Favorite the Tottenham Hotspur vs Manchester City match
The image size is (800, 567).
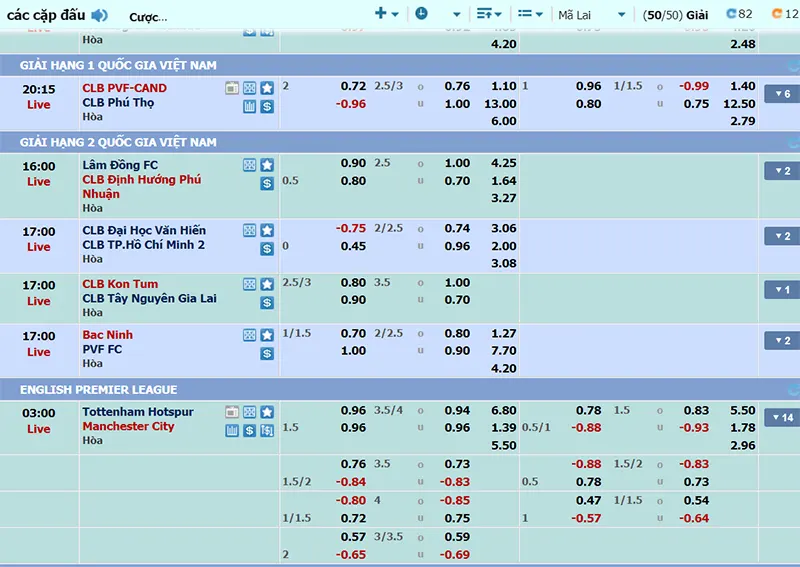point(267,412)
